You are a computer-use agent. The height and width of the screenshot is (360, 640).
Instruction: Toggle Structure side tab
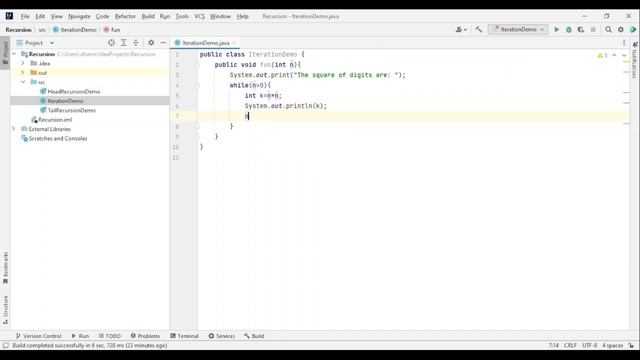click(x=5, y=310)
